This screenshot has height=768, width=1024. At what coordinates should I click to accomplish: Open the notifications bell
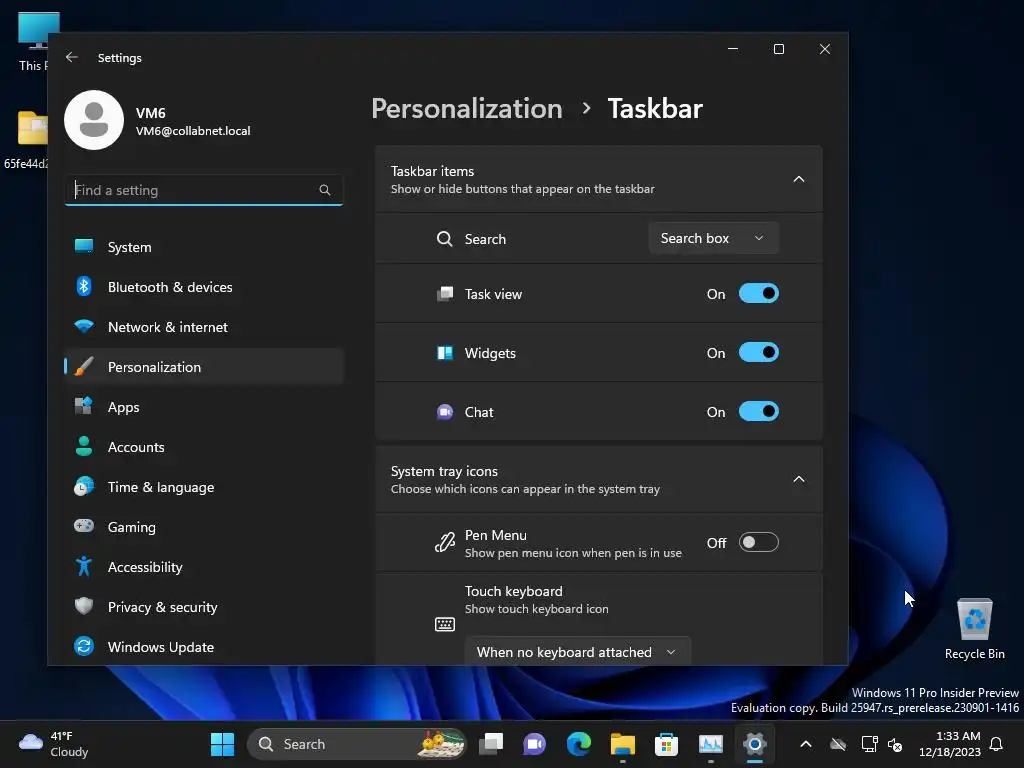coord(997,744)
